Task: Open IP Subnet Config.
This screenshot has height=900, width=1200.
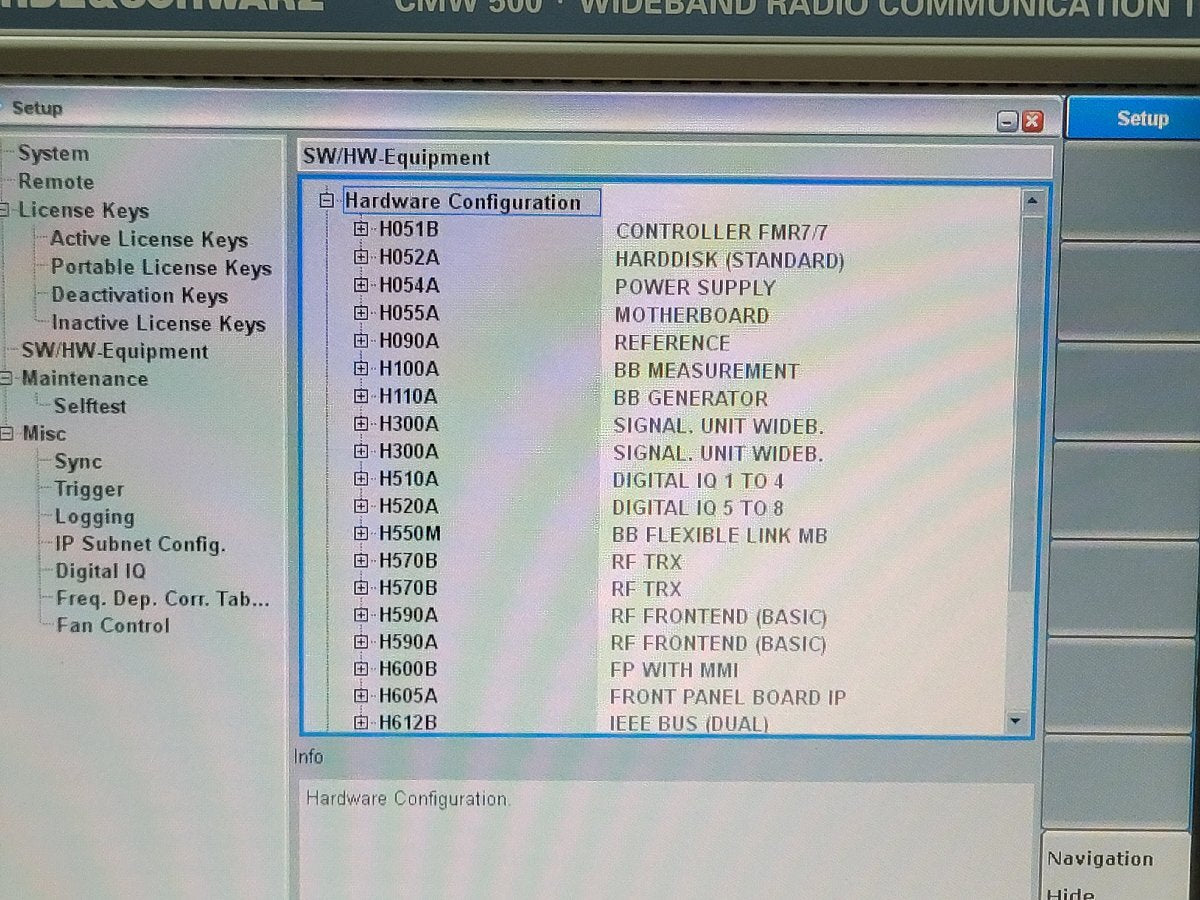Action: point(140,545)
